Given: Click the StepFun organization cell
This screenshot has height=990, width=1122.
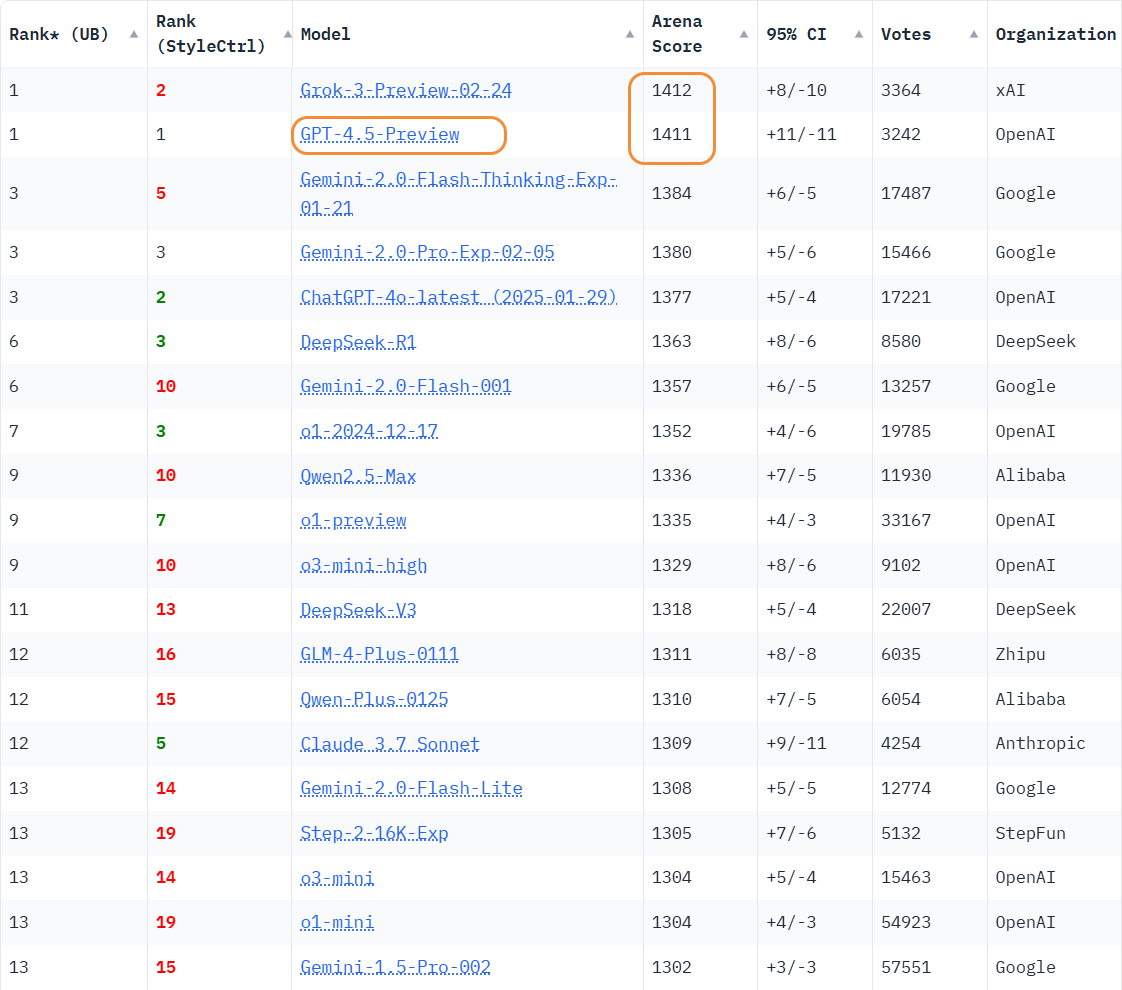Looking at the screenshot, I should click(1030, 833).
